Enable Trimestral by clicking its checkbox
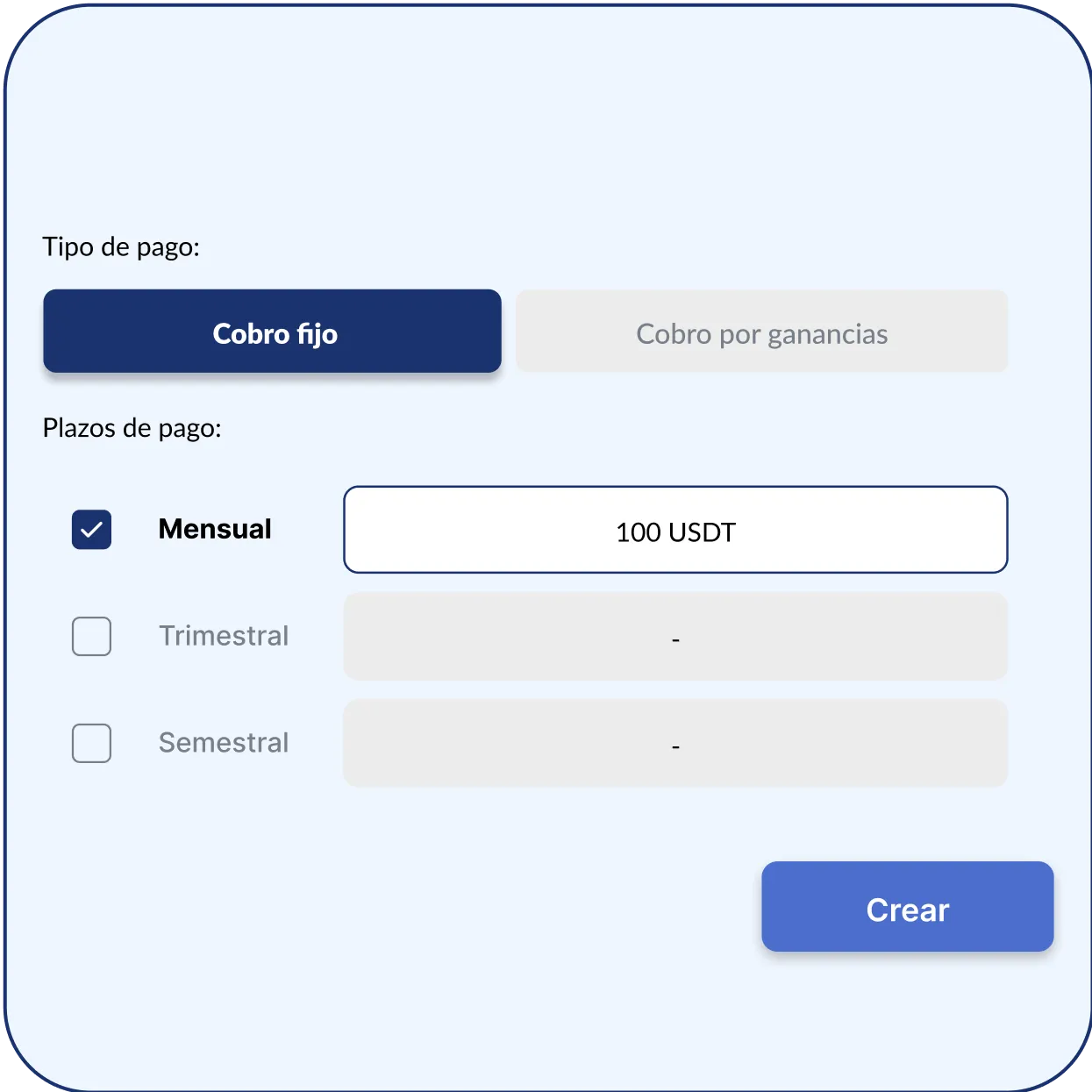The height and width of the screenshot is (1092, 1092). pyautogui.click(x=91, y=637)
